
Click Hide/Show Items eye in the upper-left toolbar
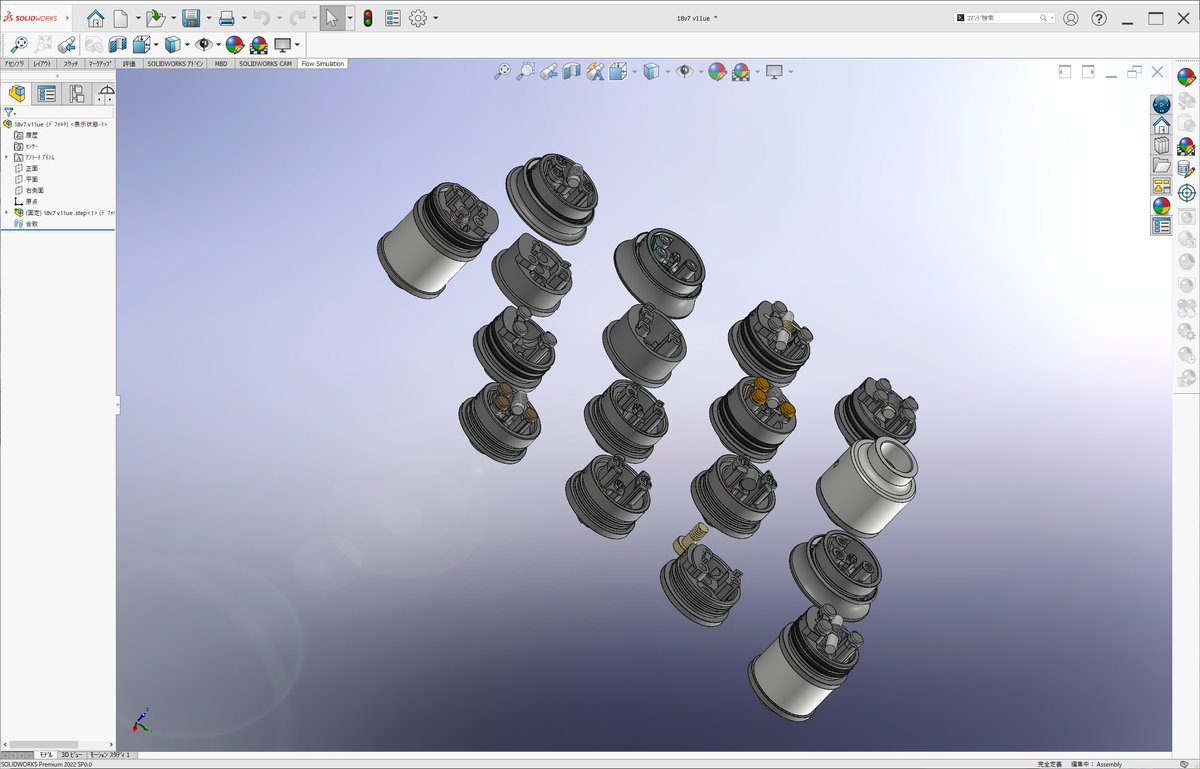click(x=204, y=44)
